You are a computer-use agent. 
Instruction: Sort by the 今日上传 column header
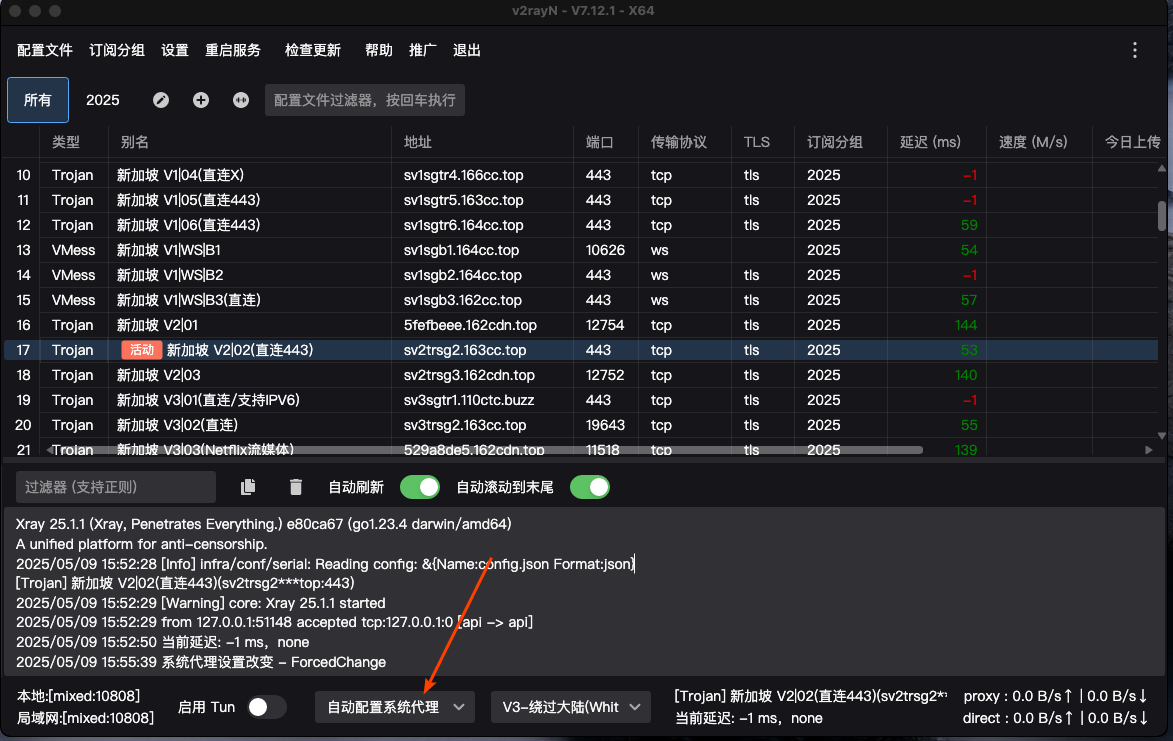1133,142
